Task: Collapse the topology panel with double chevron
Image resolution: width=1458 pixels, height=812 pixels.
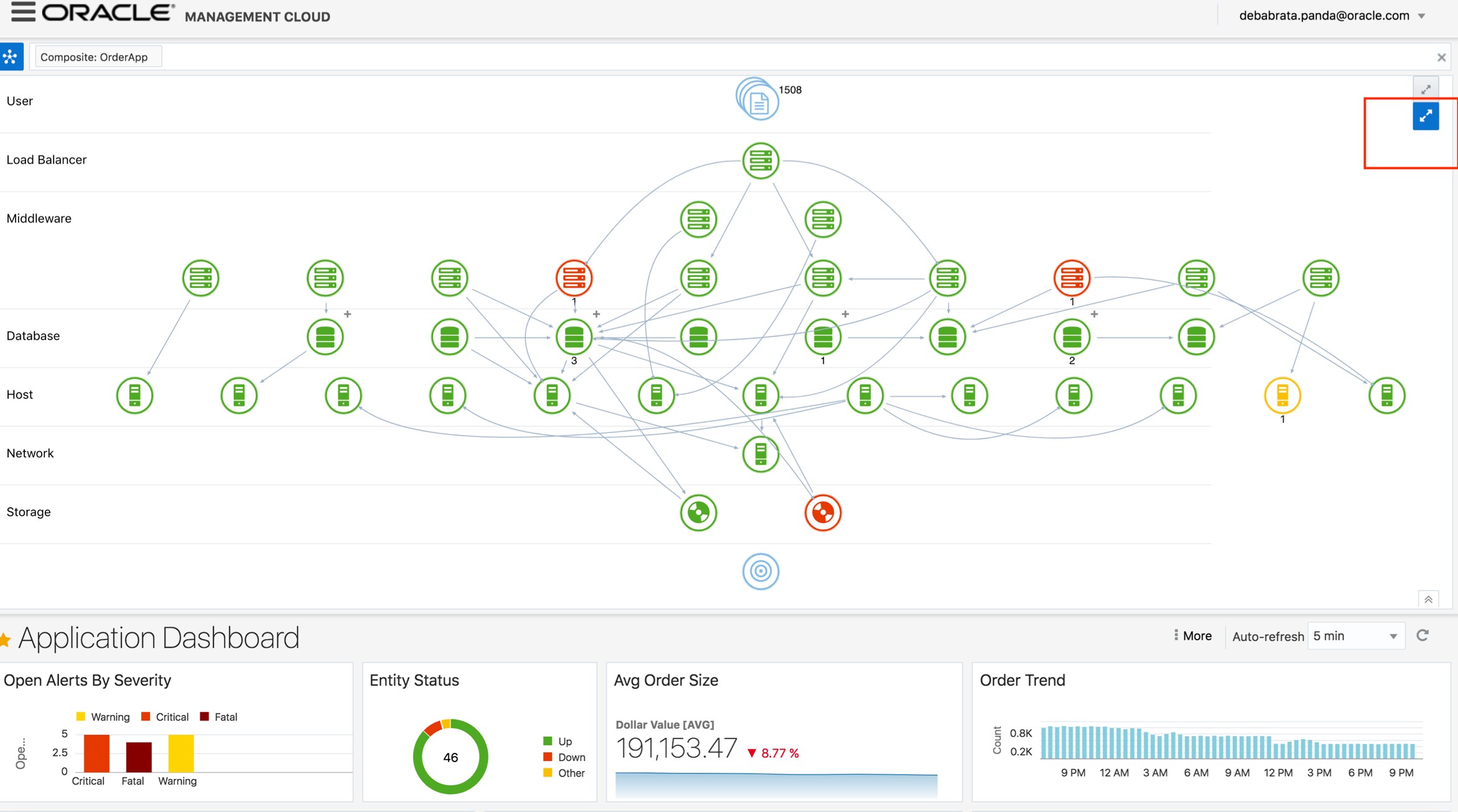Action: [x=1428, y=599]
